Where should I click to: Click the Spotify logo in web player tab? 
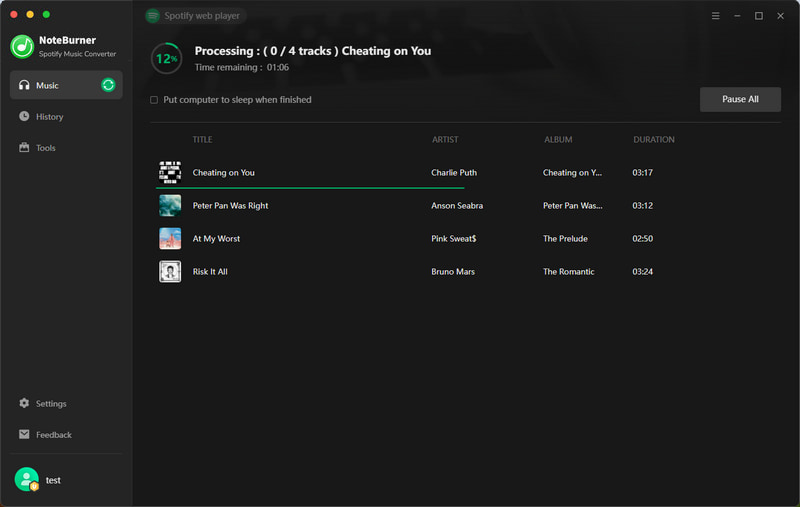click(x=153, y=16)
